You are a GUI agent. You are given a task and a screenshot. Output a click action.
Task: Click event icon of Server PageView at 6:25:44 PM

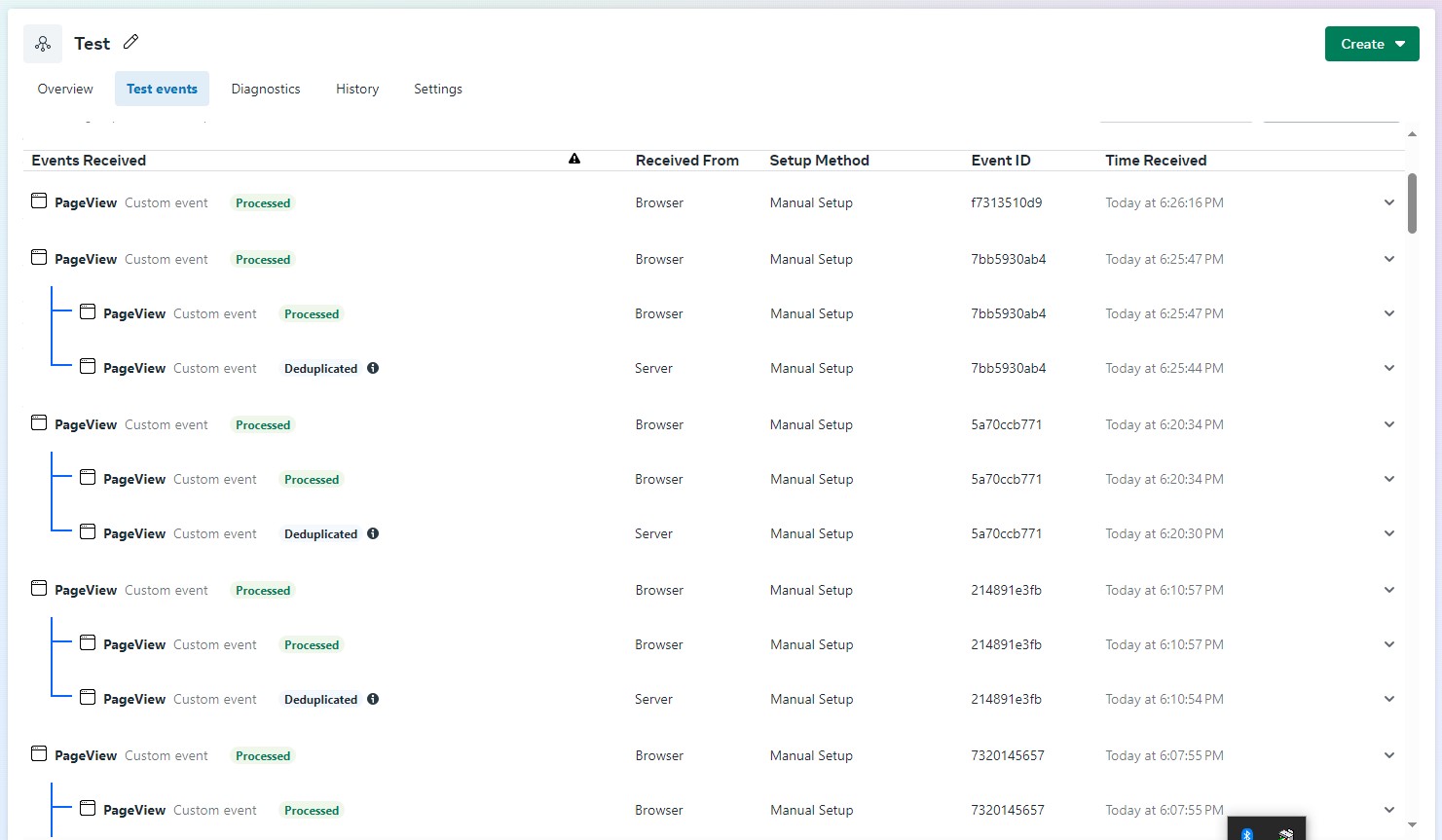coord(88,367)
